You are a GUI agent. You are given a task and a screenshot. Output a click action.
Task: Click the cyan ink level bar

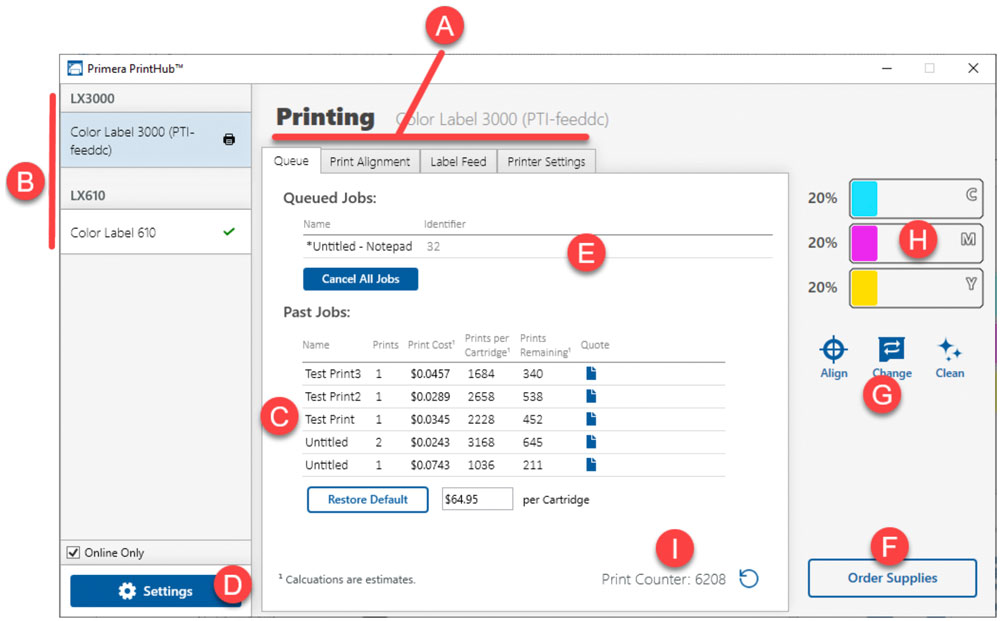tap(916, 198)
